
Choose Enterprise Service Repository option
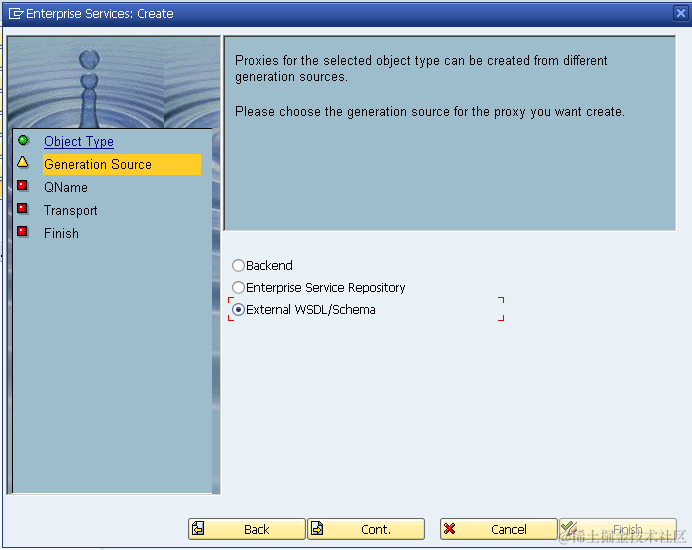click(238, 287)
